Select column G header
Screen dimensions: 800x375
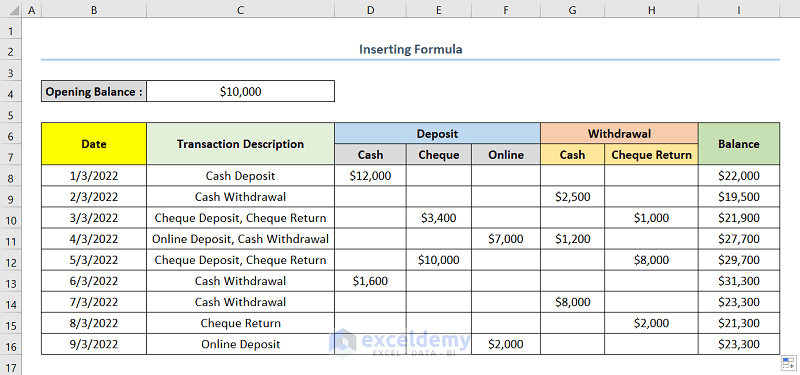(x=572, y=9)
